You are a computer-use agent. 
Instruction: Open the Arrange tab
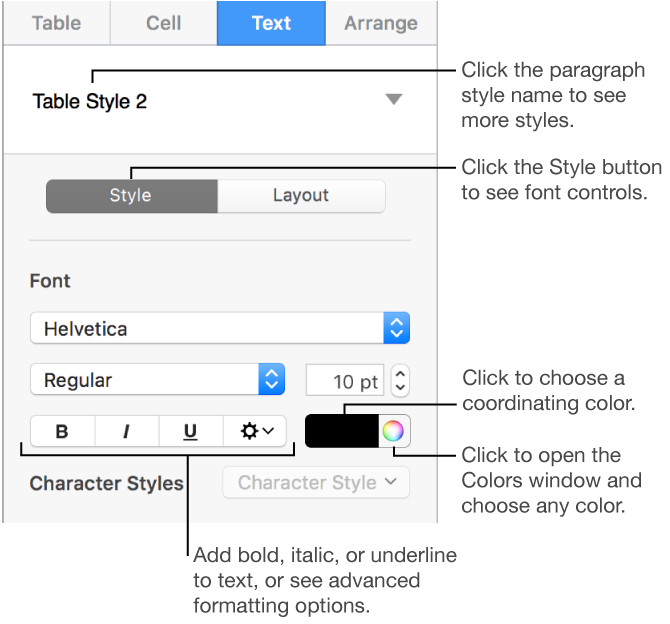[381, 23]
